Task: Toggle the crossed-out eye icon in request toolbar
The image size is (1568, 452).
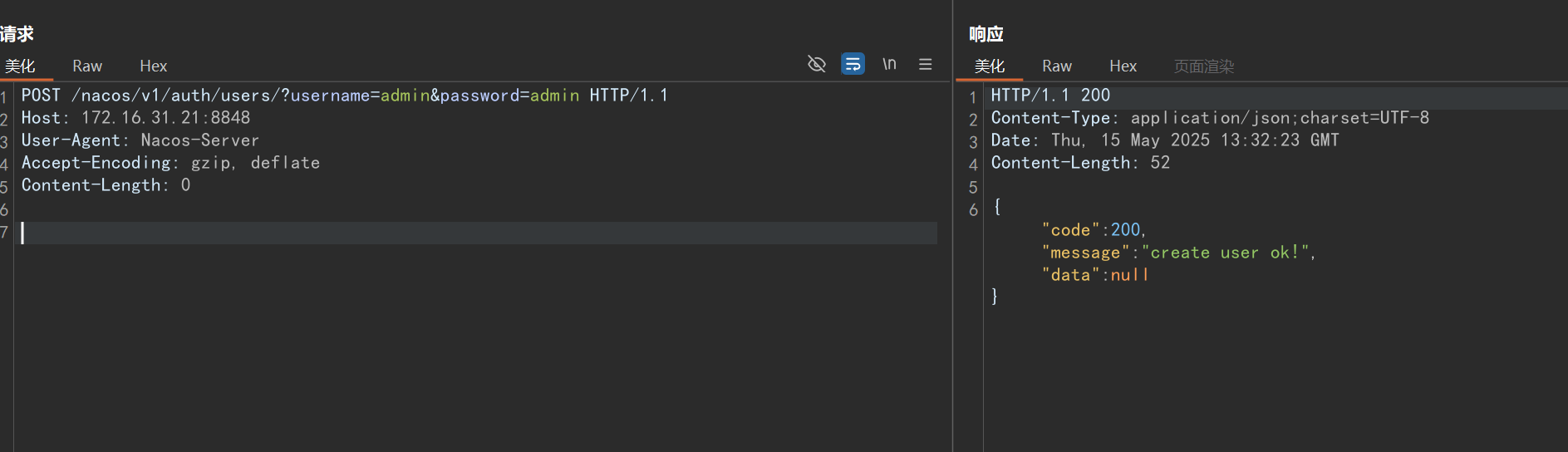Action: pos(816,64)
